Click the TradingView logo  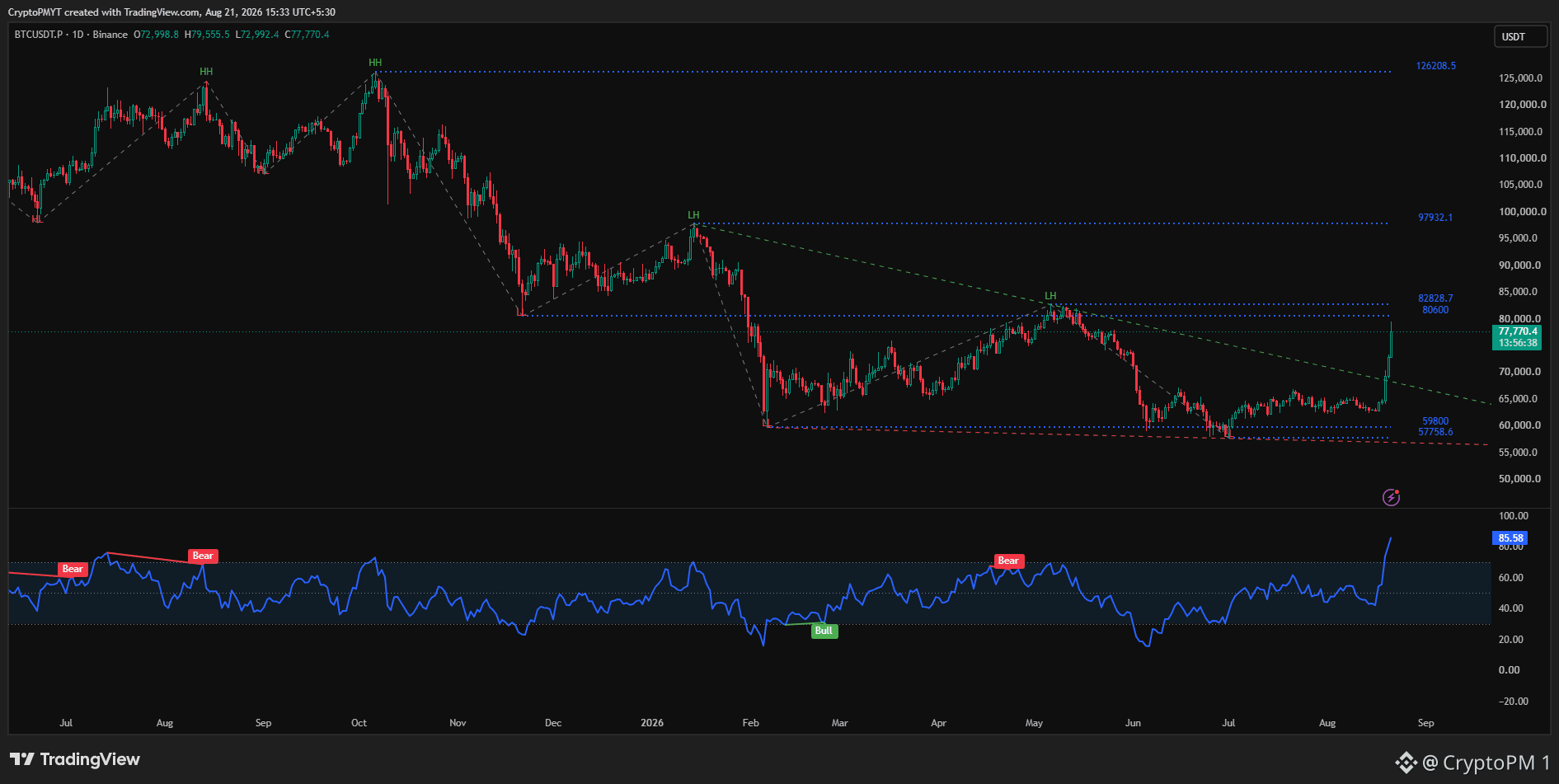(75, 759)
